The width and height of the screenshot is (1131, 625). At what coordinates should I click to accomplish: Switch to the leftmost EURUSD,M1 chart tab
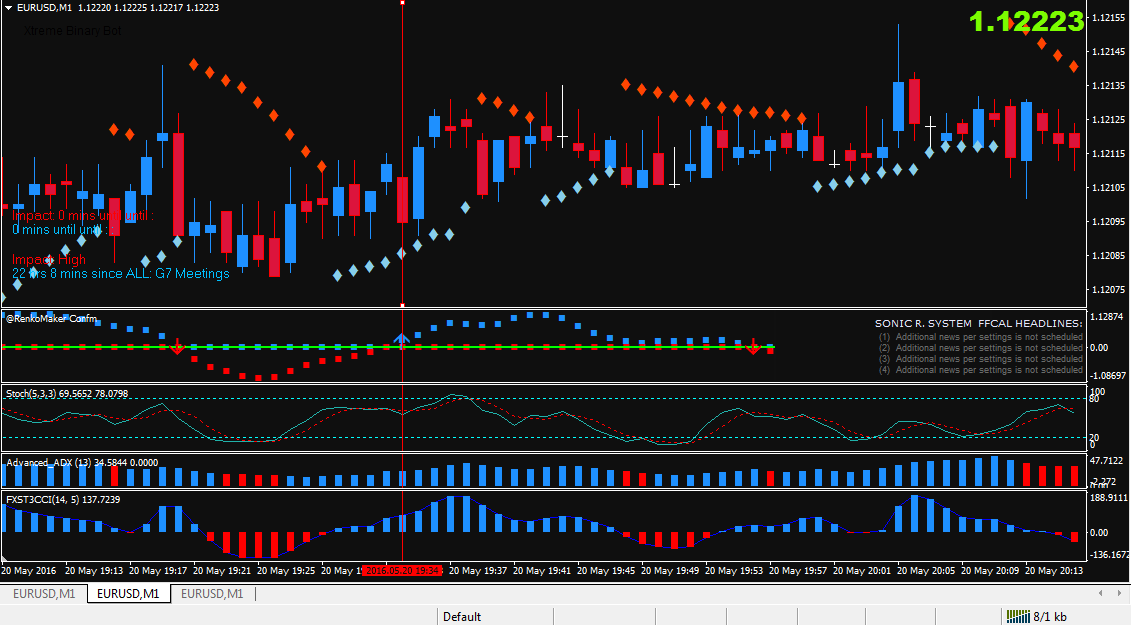point(44,594)
